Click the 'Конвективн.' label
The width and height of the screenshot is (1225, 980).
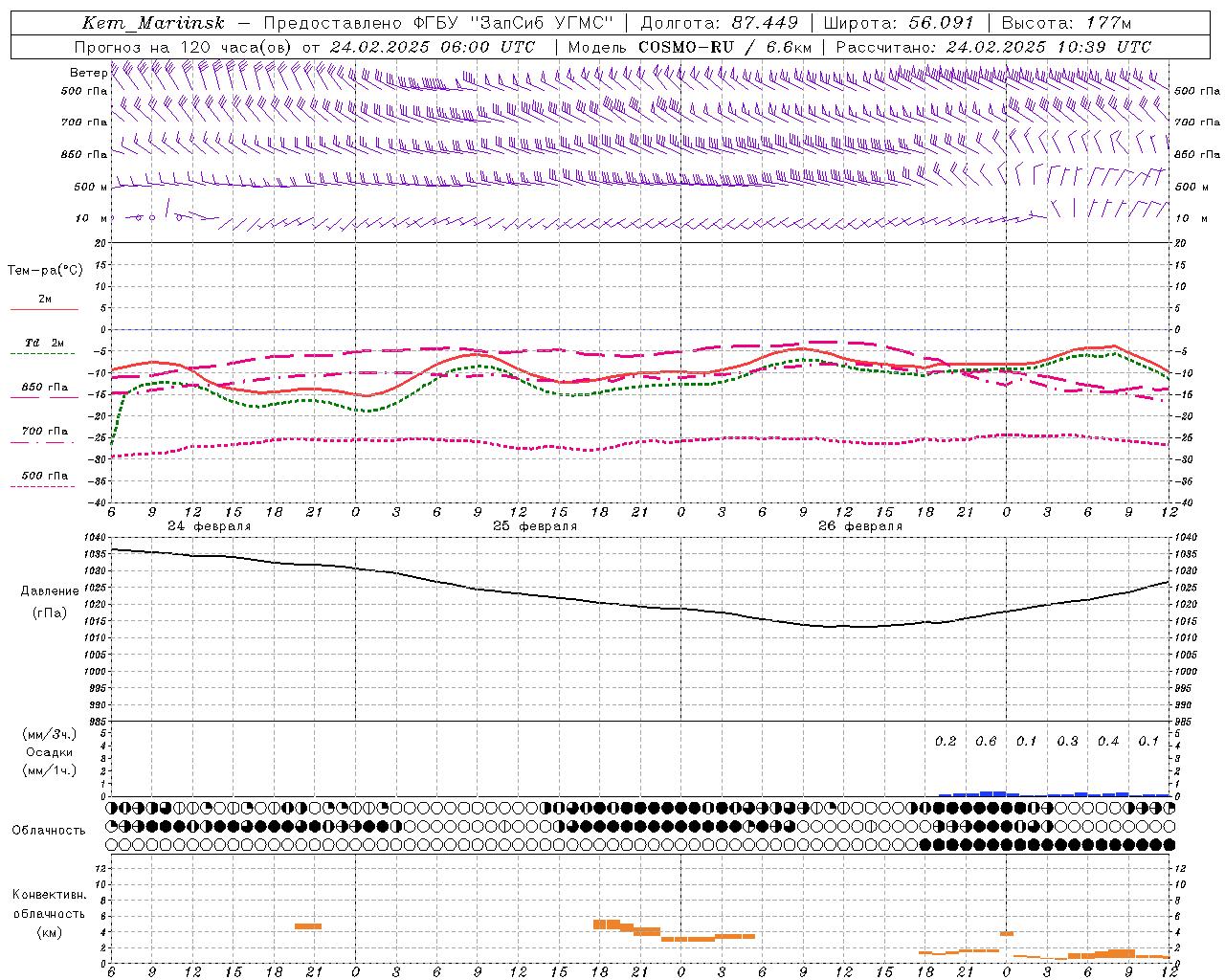coord(50,895)
